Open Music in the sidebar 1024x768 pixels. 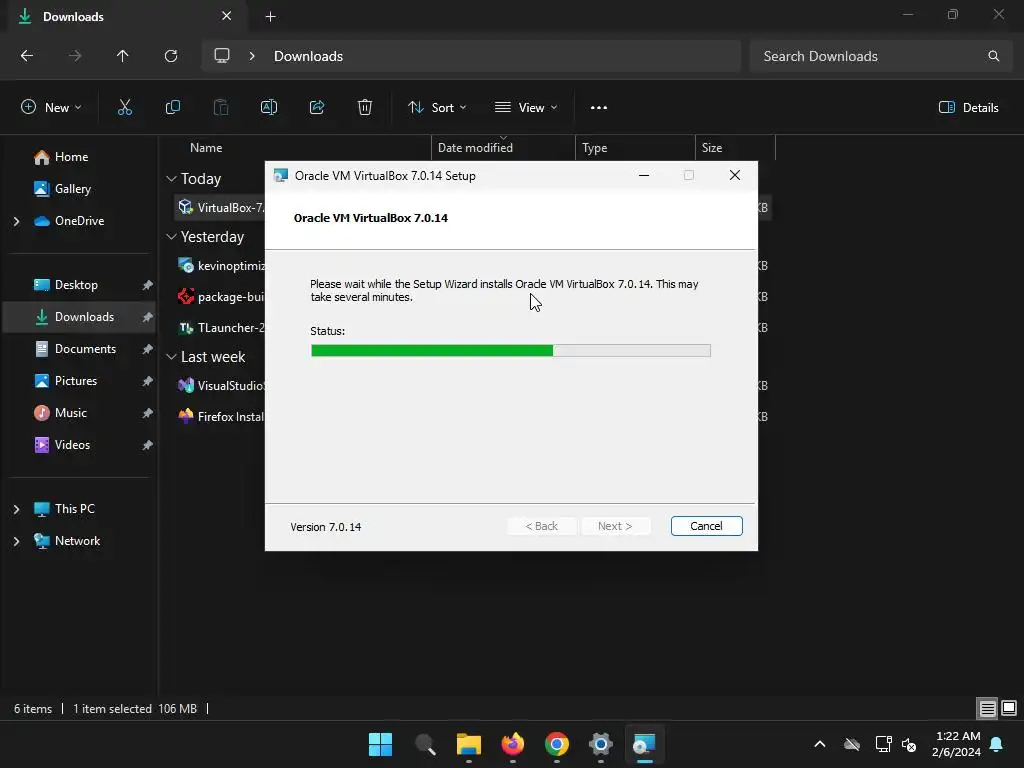(x=79, y=413)
